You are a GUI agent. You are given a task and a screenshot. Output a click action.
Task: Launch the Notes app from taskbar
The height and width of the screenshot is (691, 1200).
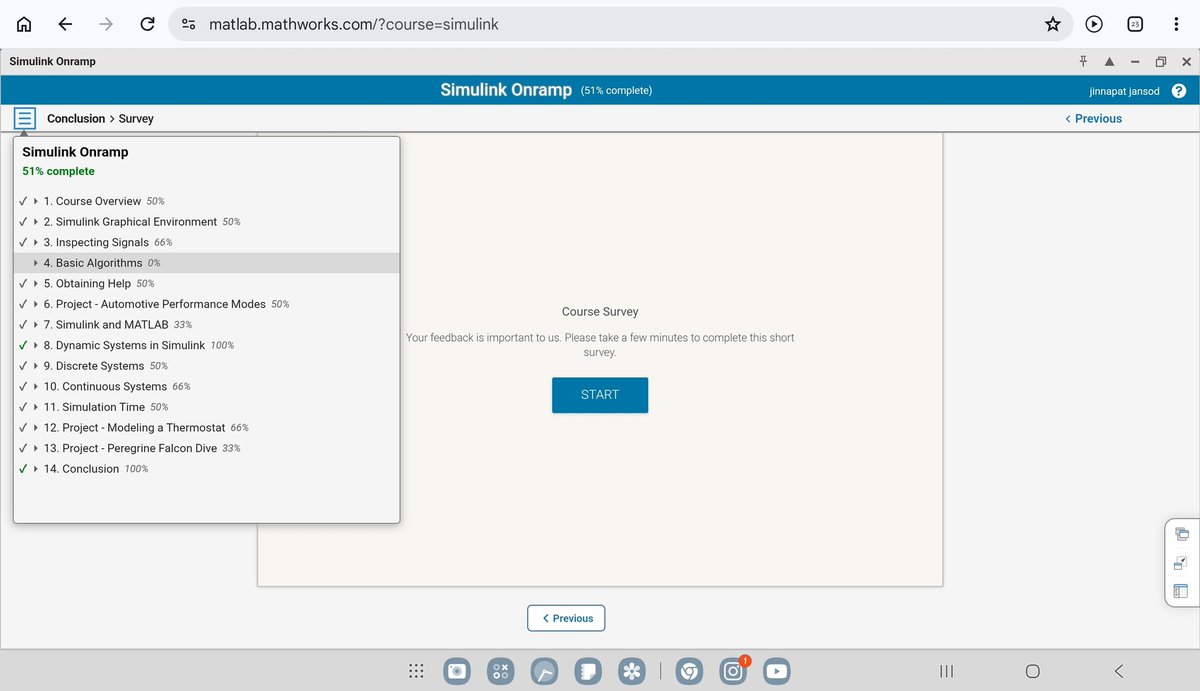(588, 671)
